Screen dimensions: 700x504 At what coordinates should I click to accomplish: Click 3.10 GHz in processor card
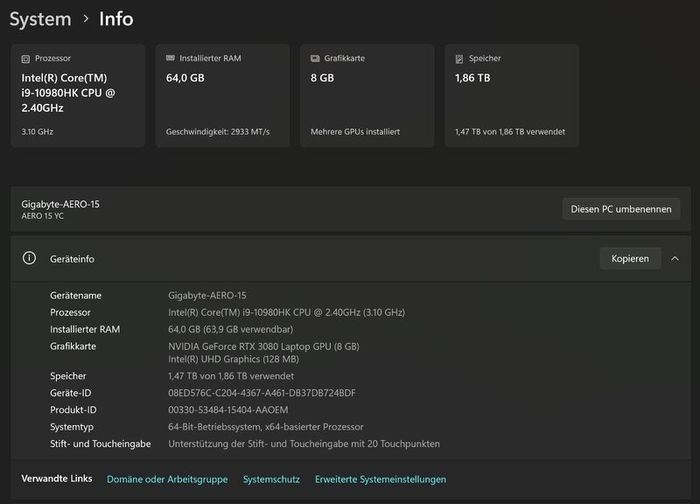[37, 132]
